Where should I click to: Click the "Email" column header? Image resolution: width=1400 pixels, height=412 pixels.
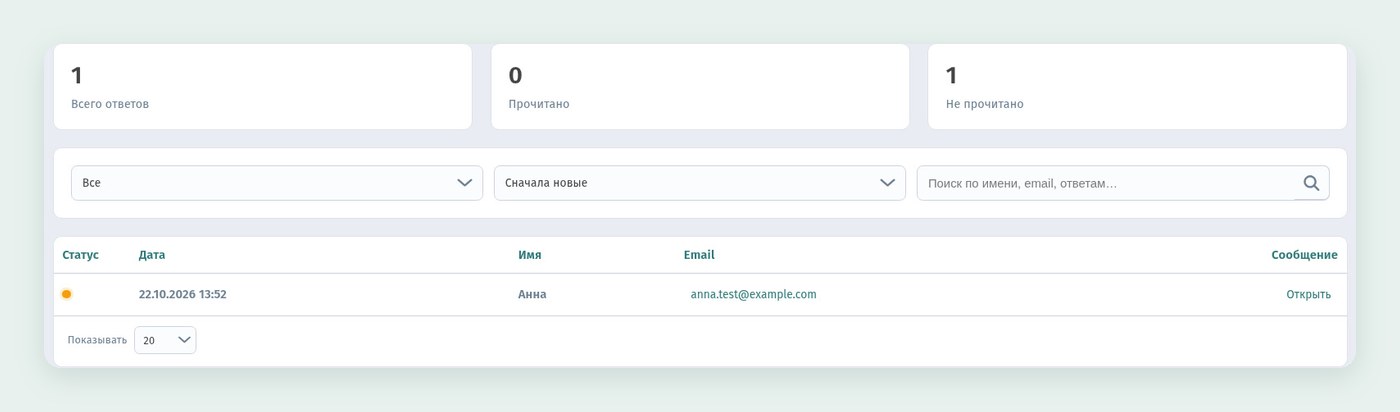point(699,255)
